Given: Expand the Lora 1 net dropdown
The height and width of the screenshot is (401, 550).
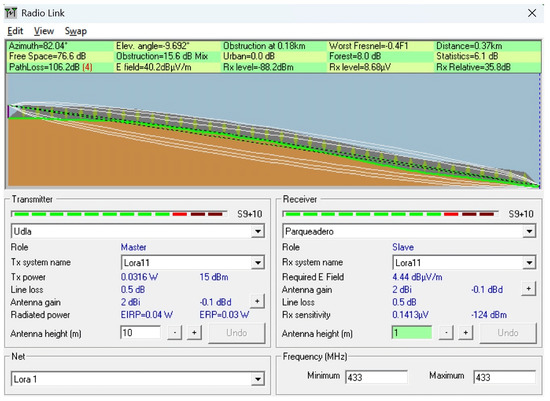Looking at the screenshot, I should [258, 379].
